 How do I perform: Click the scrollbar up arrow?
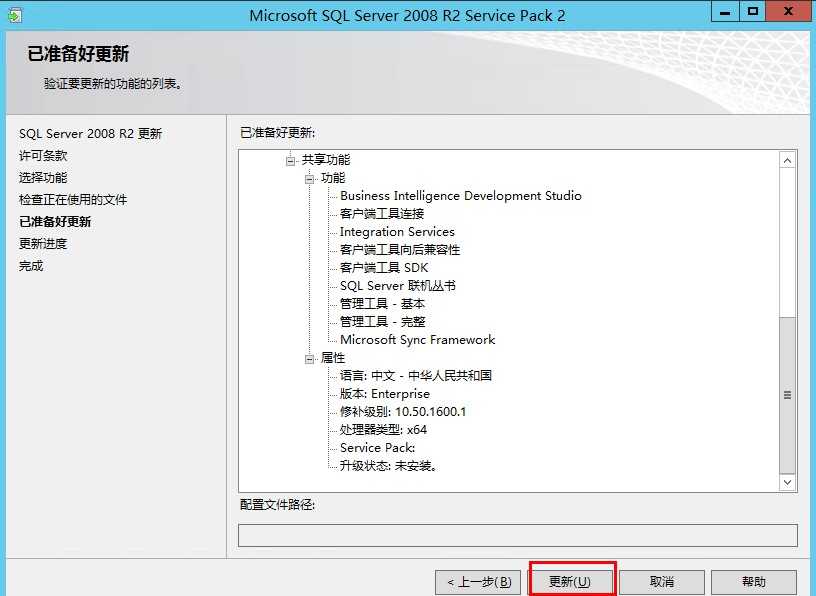[x=787, y=160]
